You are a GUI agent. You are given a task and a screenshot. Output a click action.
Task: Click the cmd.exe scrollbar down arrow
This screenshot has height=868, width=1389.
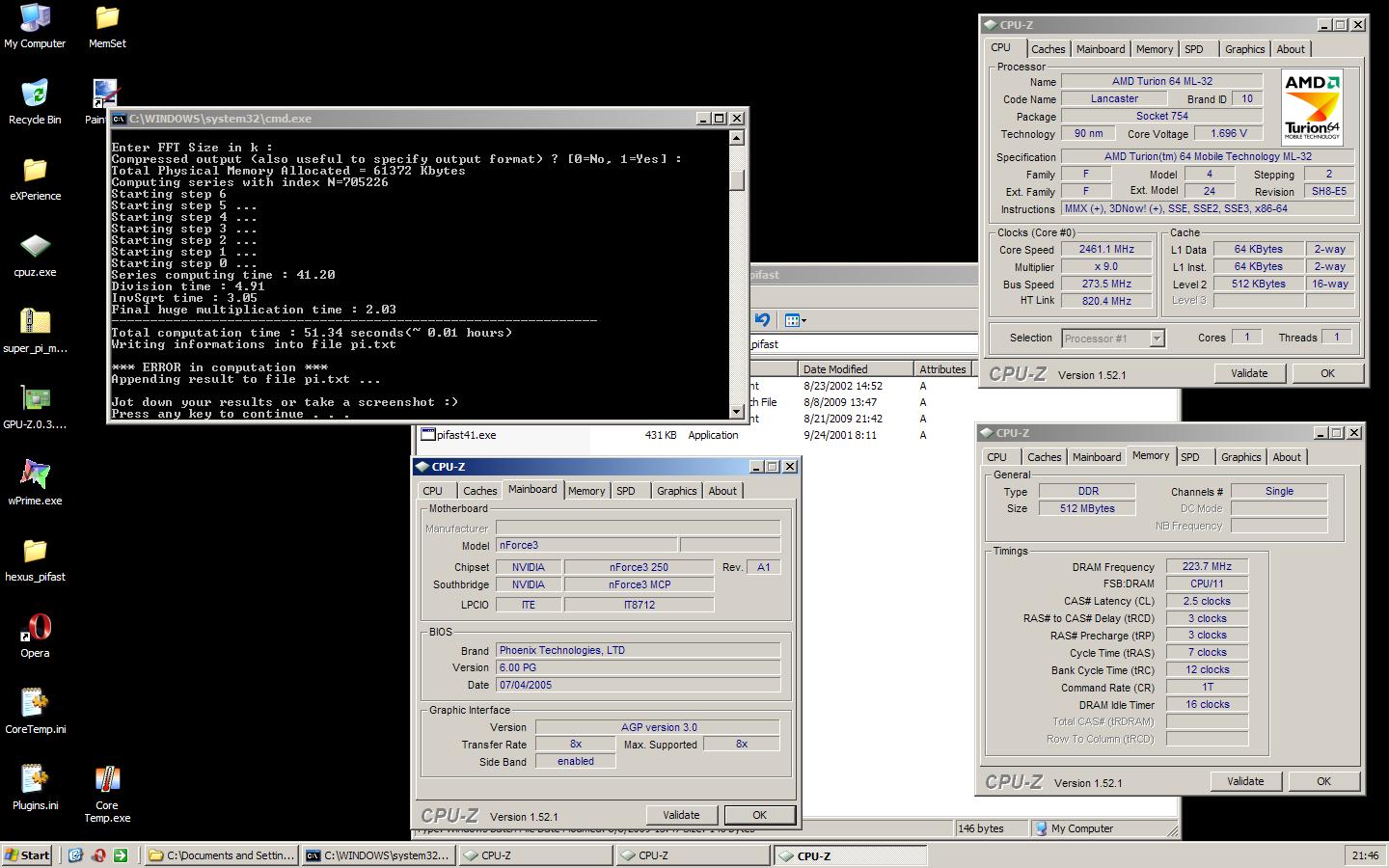click(x=737, y=412)
